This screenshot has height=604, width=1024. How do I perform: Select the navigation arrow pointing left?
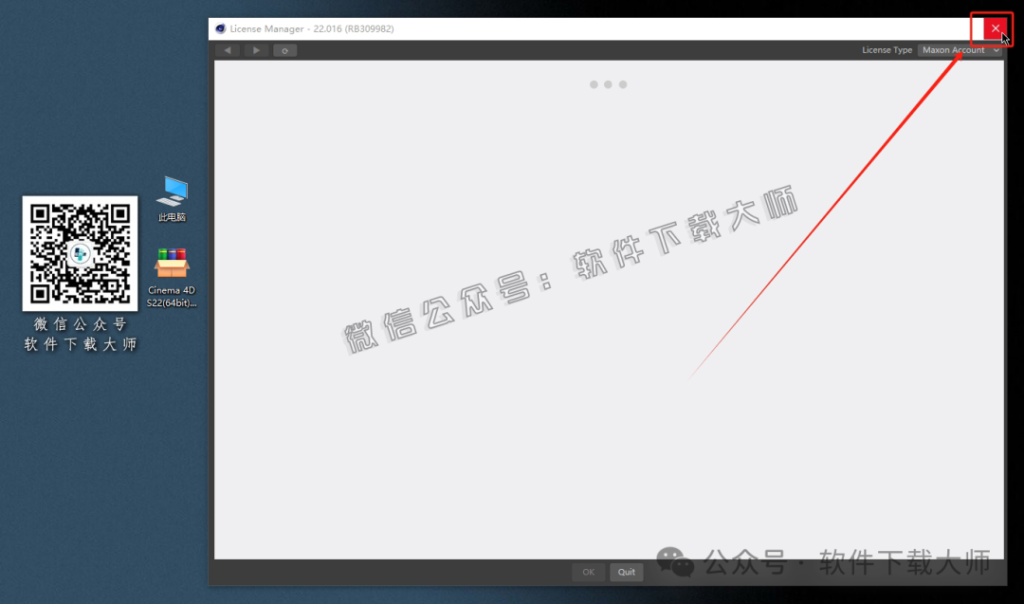coord(227,49)
